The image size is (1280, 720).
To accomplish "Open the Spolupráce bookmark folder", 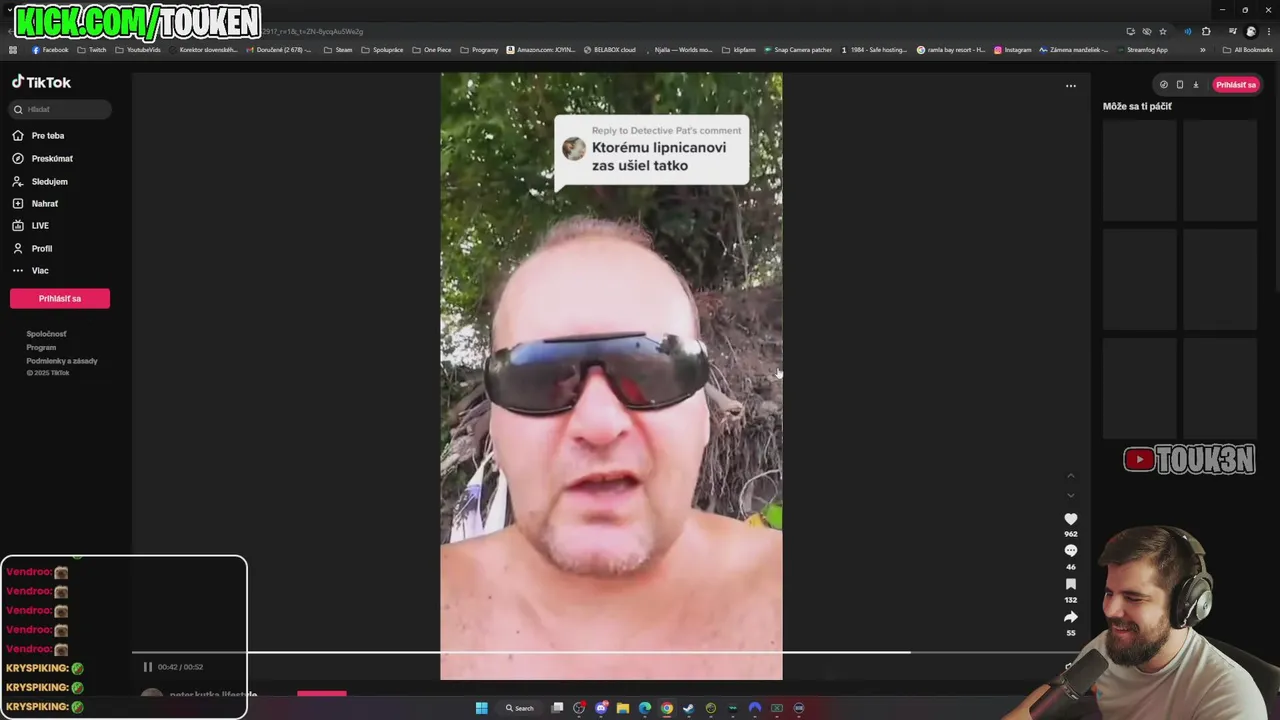I will [x=382, y=50].
